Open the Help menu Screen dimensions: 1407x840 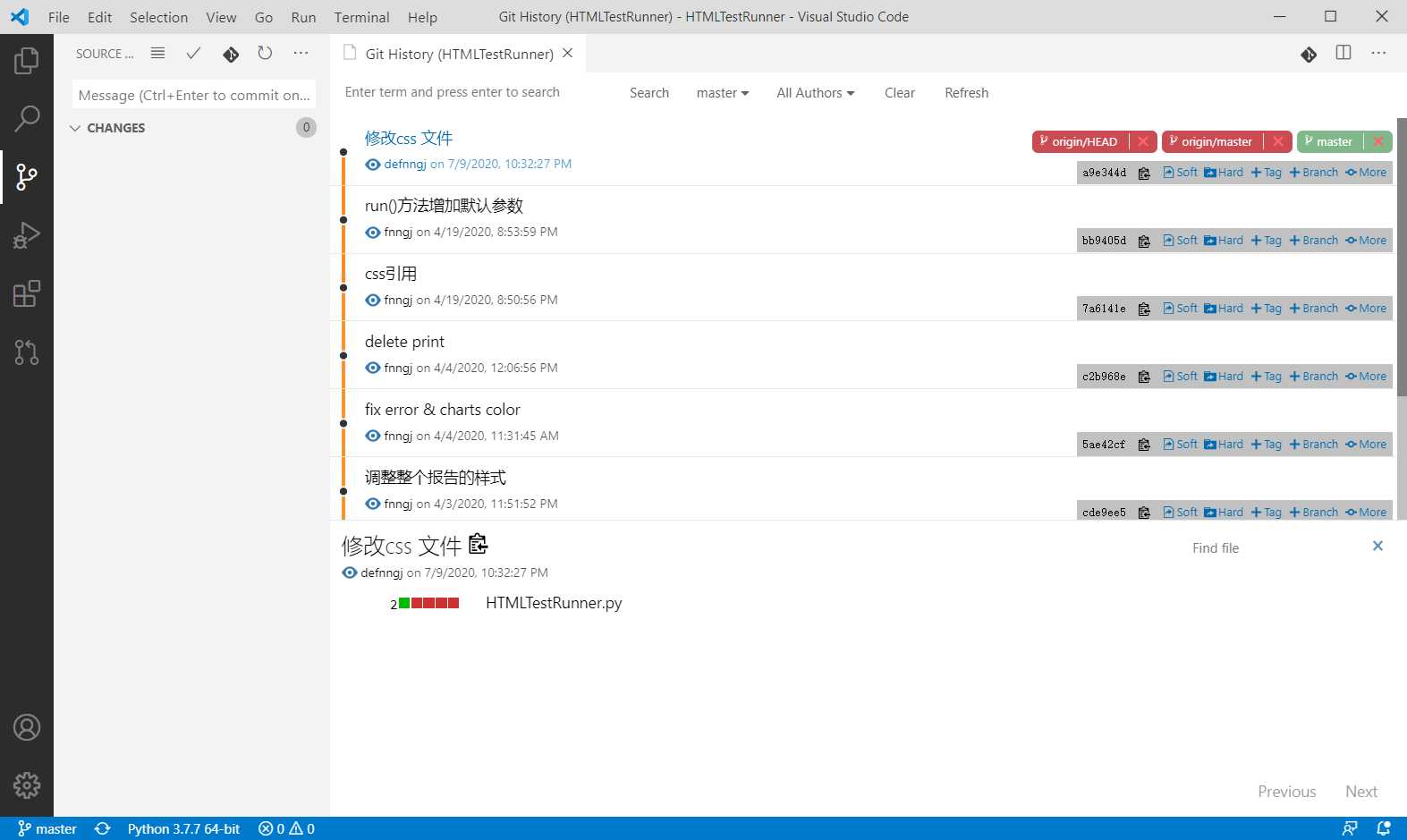[422, 17]
